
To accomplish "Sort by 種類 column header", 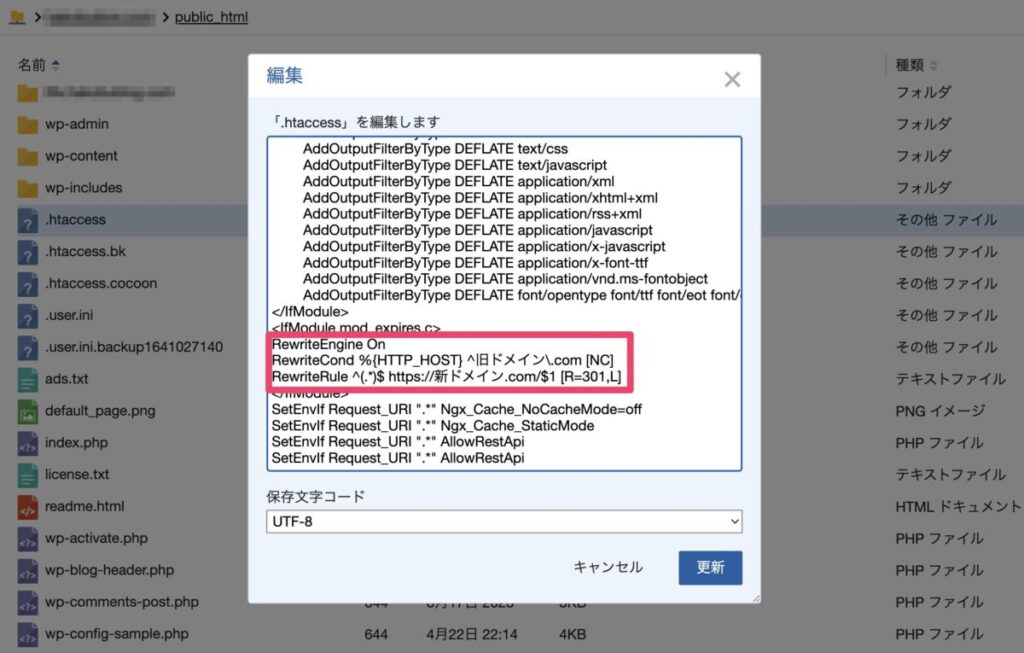I will click(x=915, y=66).
